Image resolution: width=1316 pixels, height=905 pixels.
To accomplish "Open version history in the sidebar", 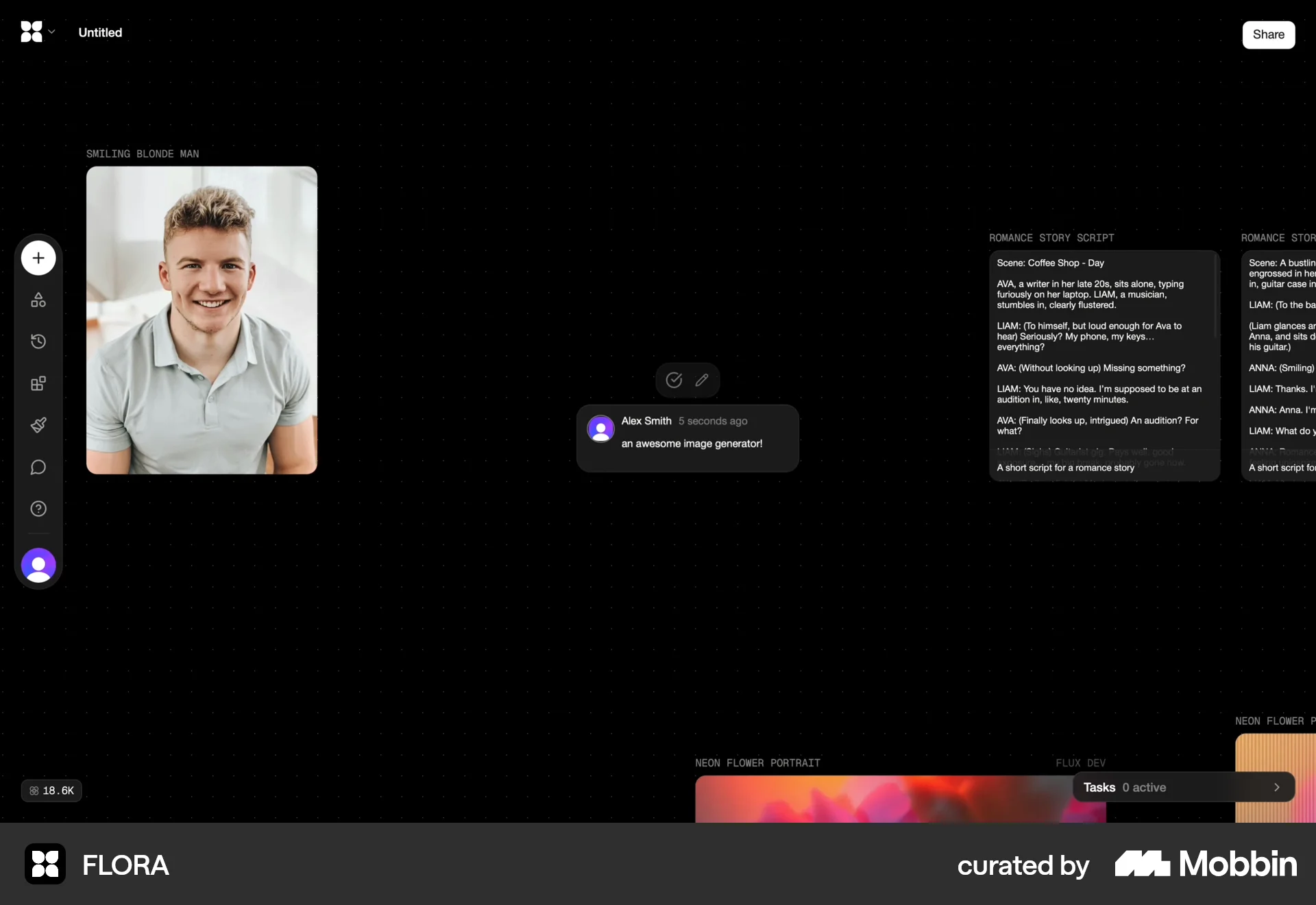I will (38, 341).
